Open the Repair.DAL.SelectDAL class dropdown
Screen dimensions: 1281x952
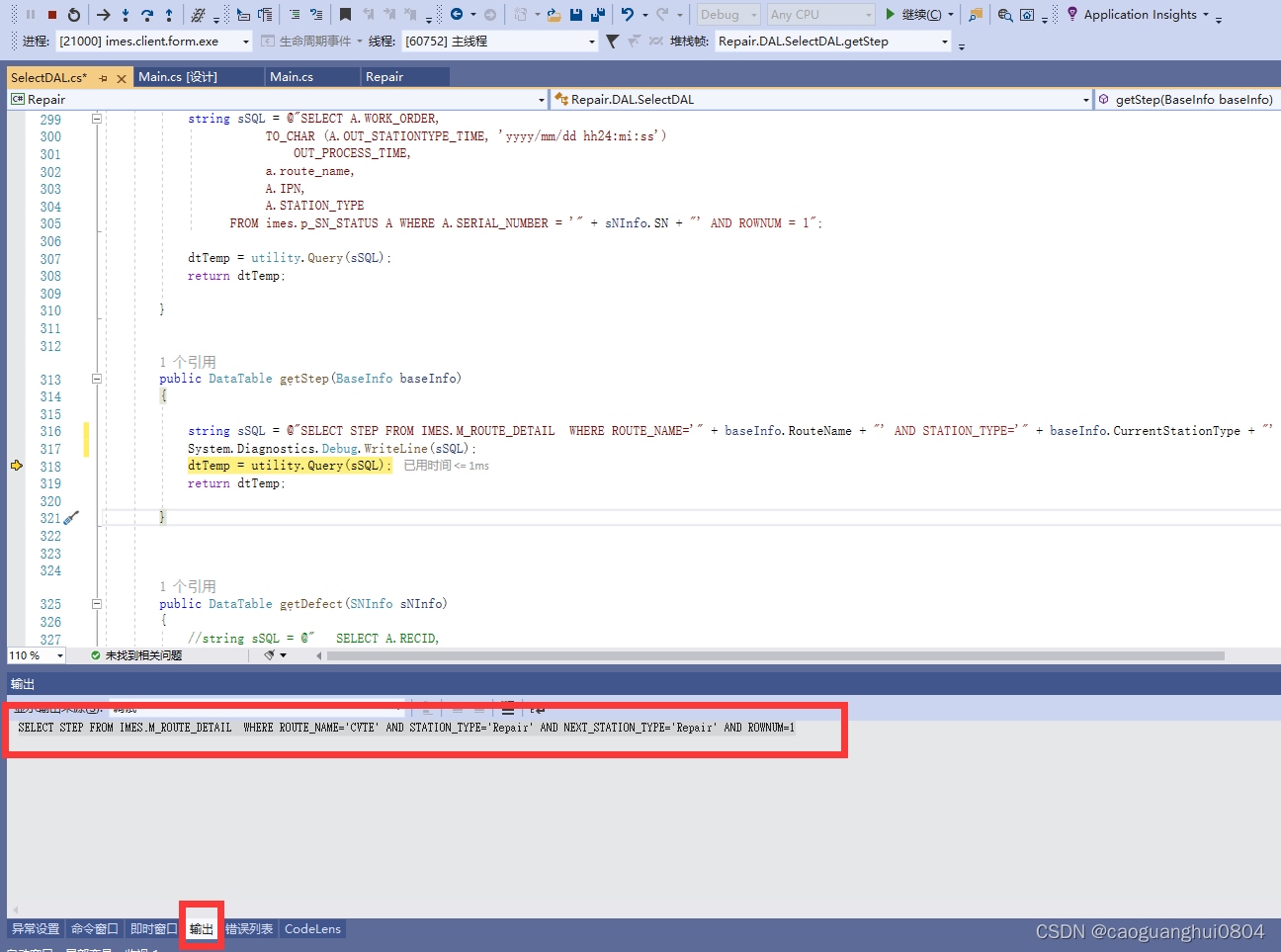(821, 100)
